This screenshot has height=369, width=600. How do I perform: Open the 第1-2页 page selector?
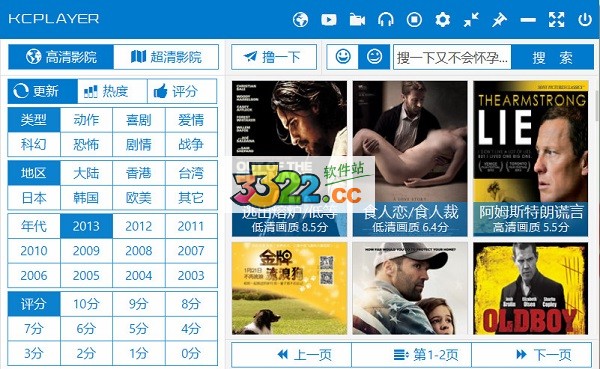coord(411,355)
